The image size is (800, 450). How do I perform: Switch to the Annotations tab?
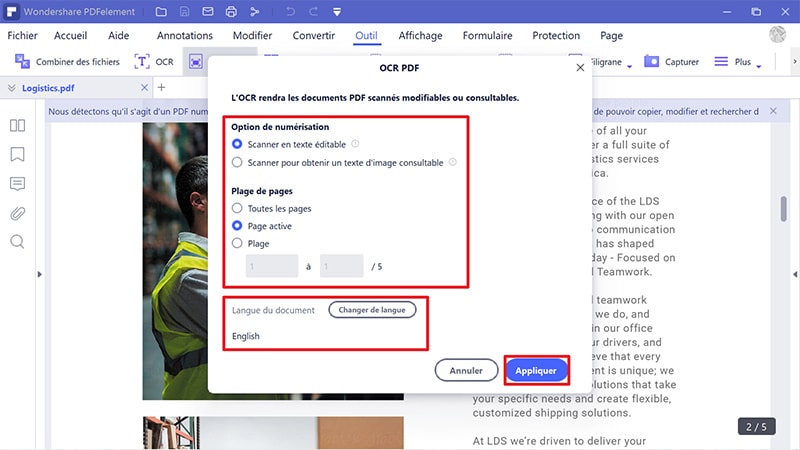pyautogui.click(x=185, y=35)
